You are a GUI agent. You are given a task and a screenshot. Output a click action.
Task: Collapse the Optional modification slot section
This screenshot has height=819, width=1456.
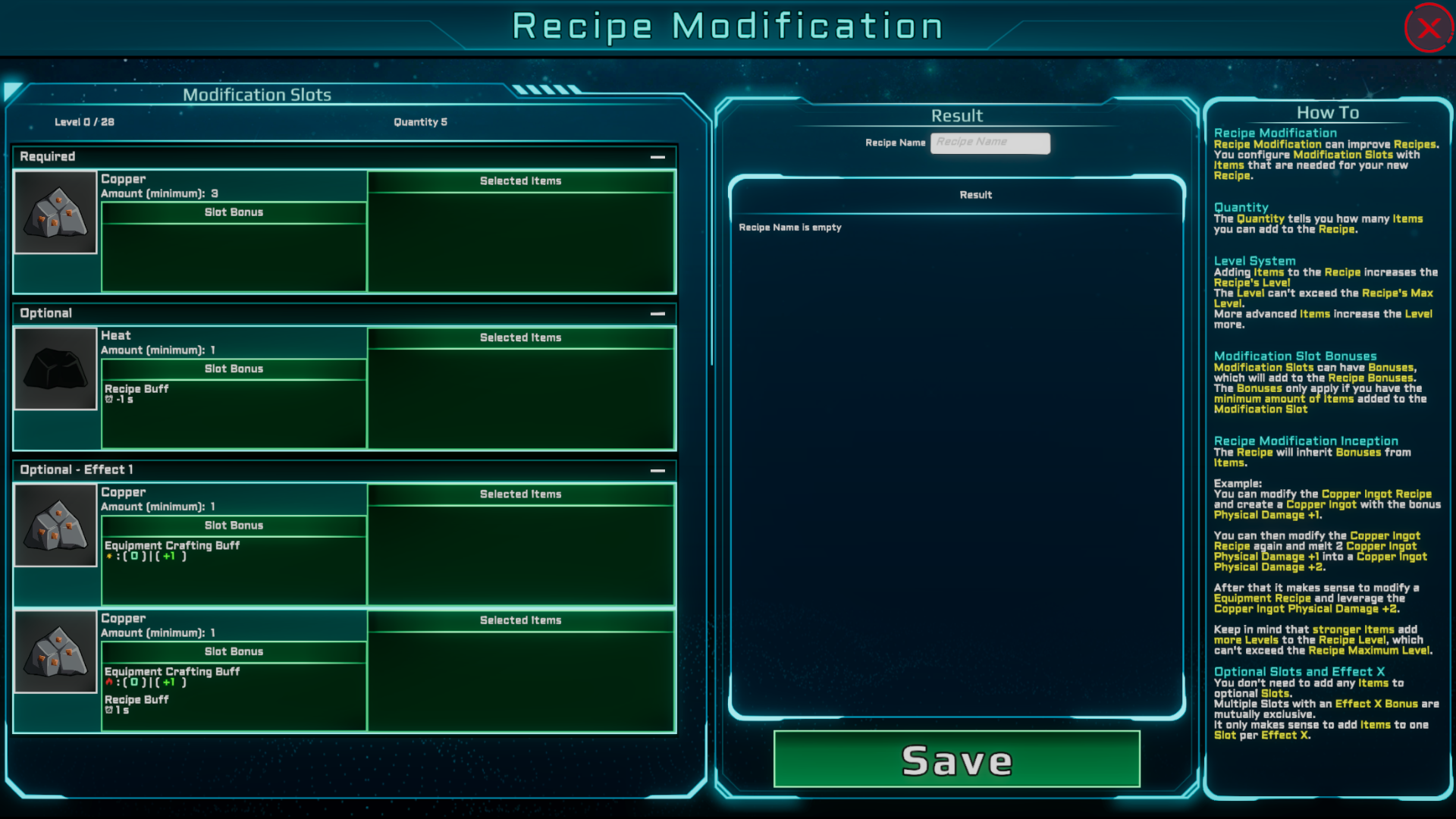click(x=657, y=313)
